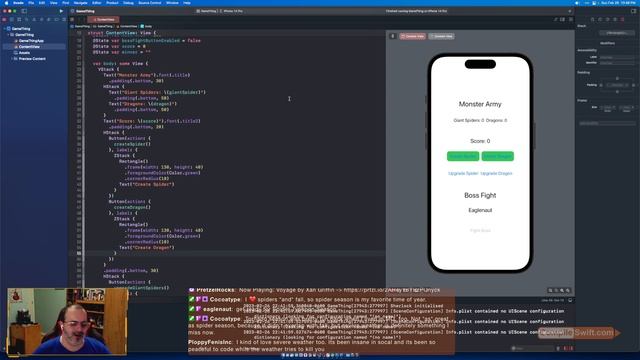Toggle the variables view pane in debug area
640x360 pixels.
566,348
